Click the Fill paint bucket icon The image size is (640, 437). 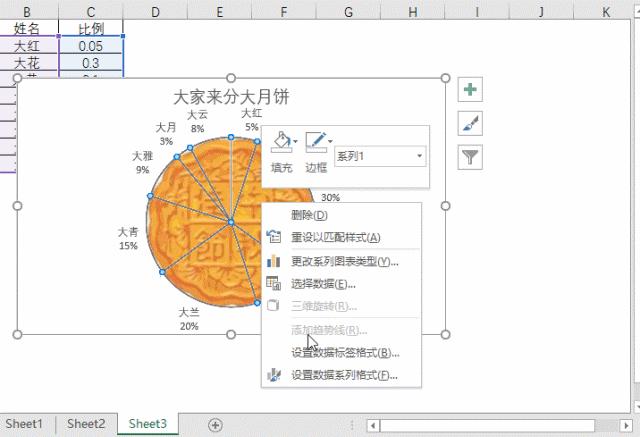pyautogui.click(x=281, y=144)
